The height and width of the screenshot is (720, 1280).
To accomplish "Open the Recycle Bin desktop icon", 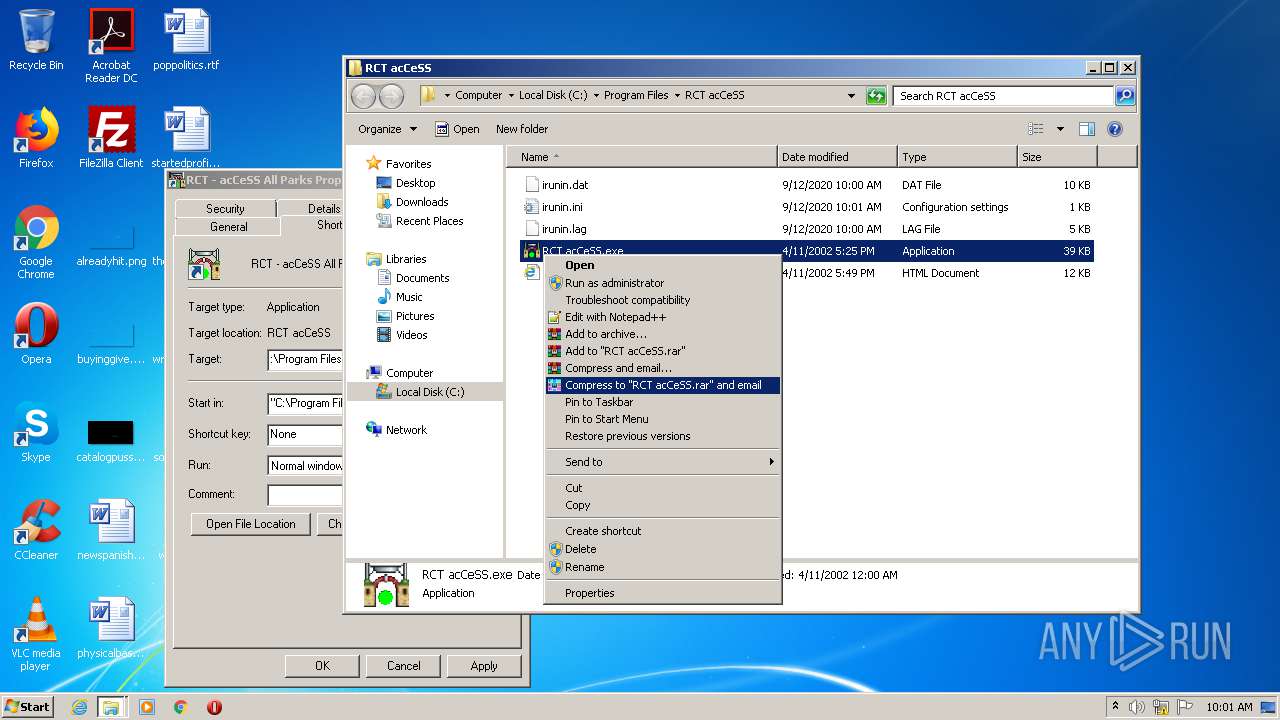I will 36,40.
